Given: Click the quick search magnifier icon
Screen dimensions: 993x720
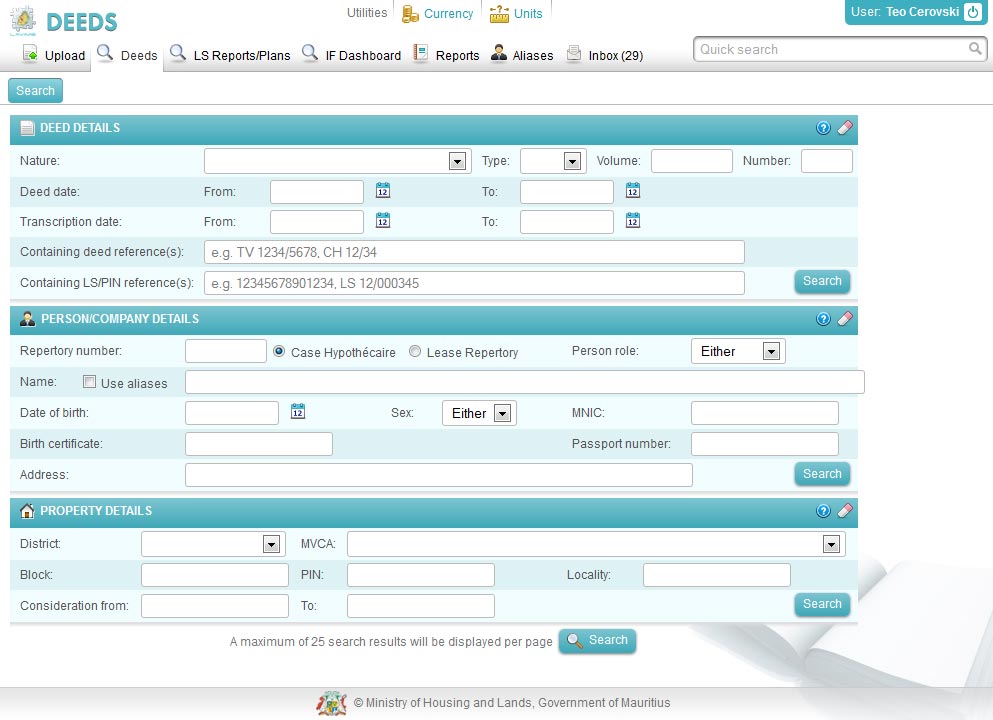Looking at the screenshot, I should [975, 48].
